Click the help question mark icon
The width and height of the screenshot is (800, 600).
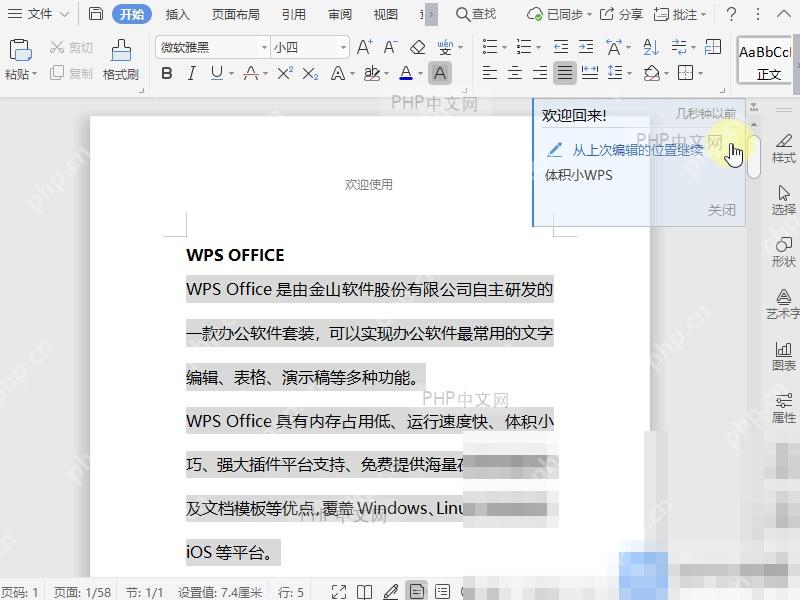point(731,14)
